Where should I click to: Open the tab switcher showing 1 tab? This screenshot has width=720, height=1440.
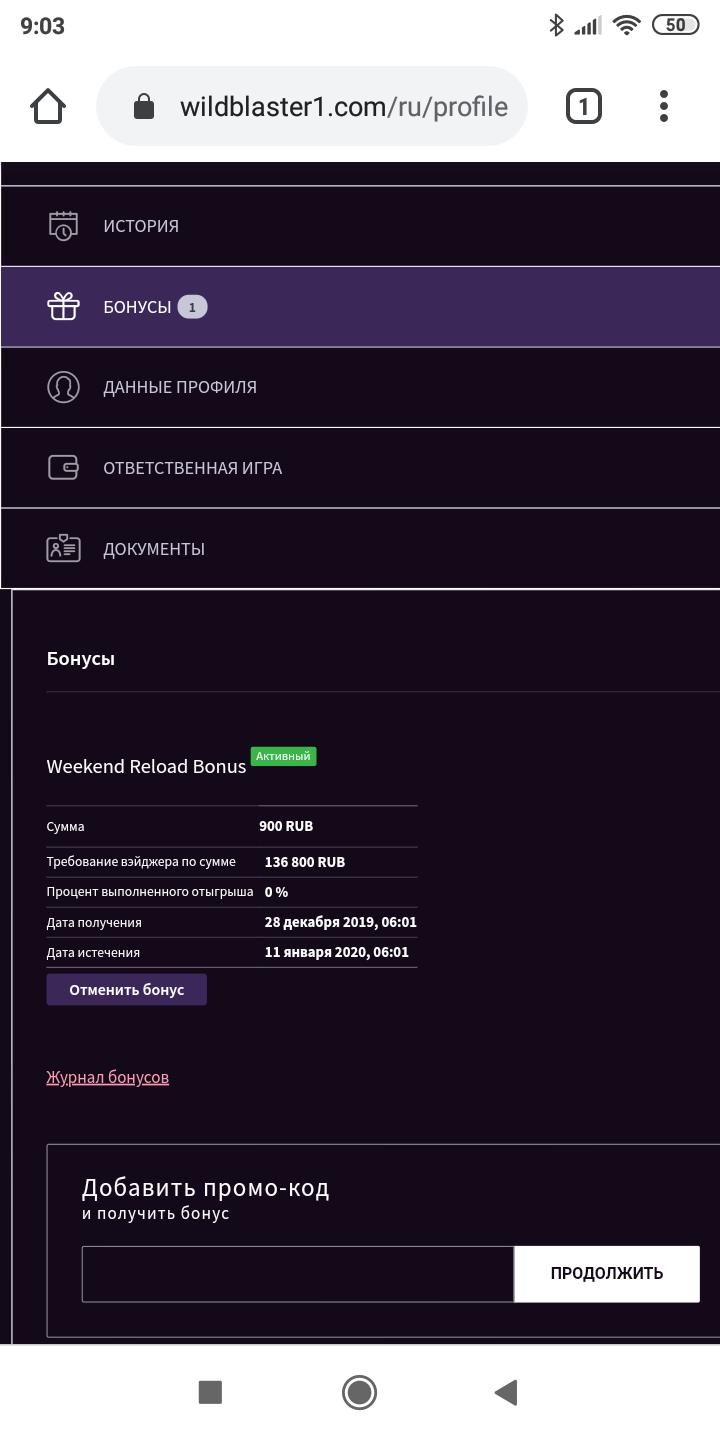point(584,106)
